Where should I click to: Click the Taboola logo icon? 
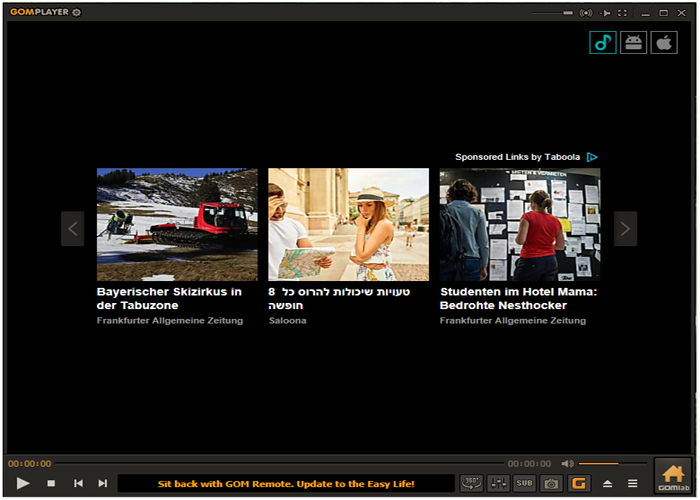coord(592,157)
